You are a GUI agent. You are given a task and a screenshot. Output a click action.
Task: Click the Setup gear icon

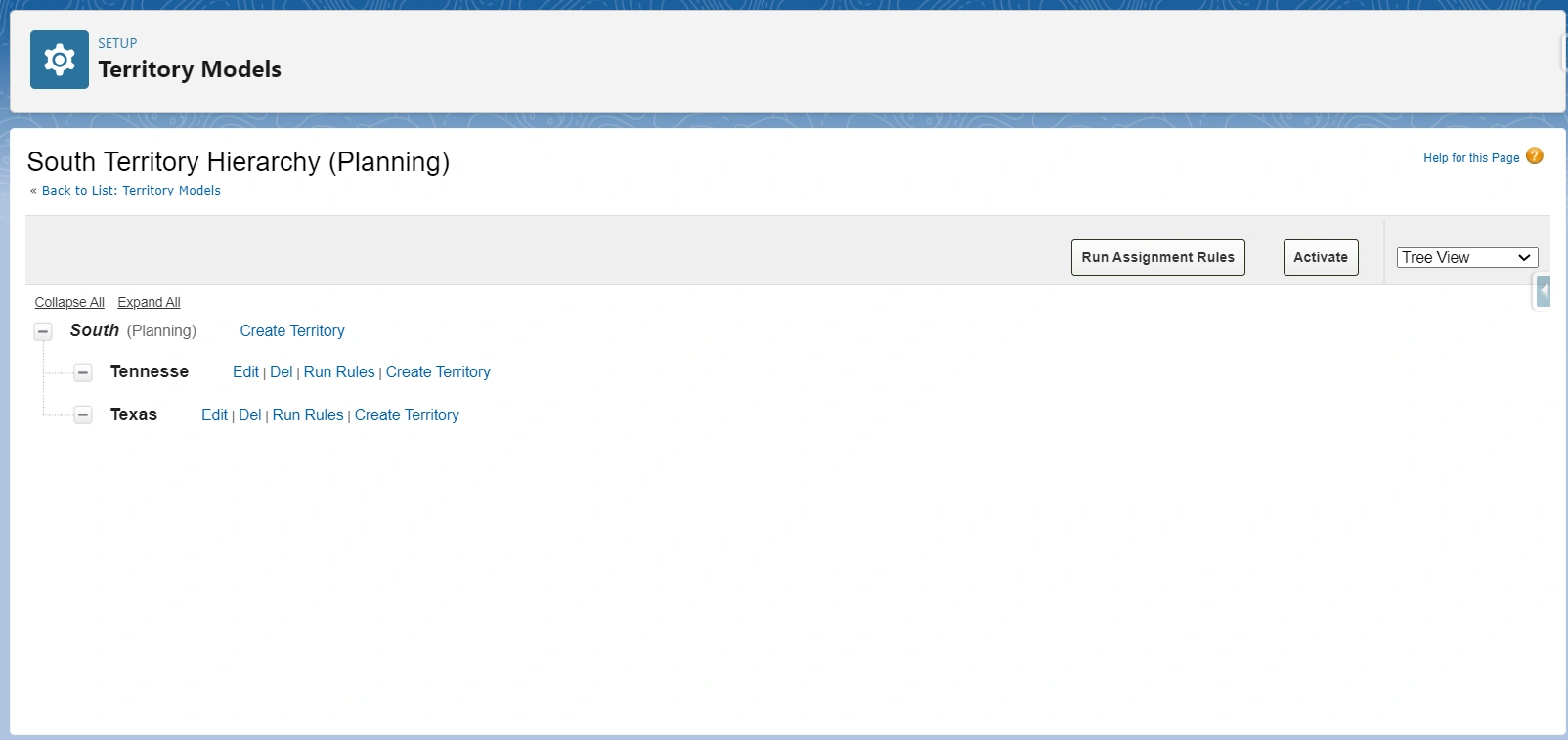pyautogui.click(x=59, y=60)
